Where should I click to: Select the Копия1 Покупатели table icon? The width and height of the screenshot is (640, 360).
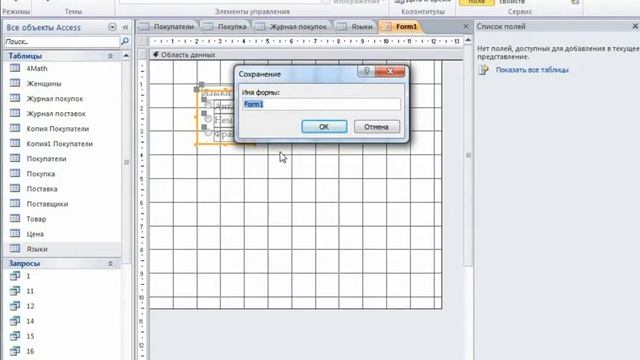tap(15, 143)
